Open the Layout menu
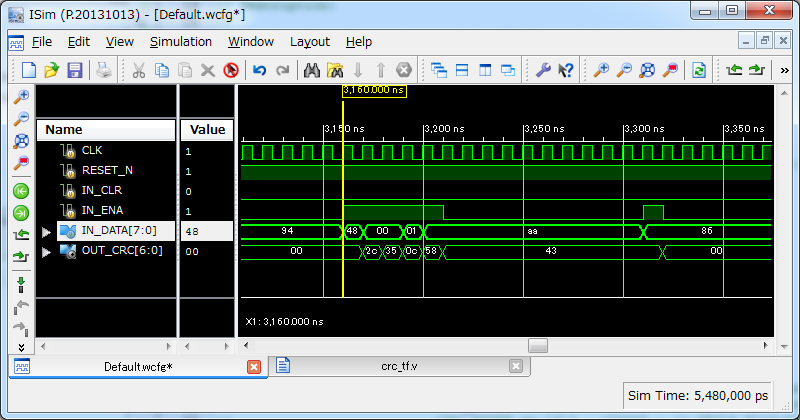The height and width of the screenshot is (420, 800). (310, 42)
